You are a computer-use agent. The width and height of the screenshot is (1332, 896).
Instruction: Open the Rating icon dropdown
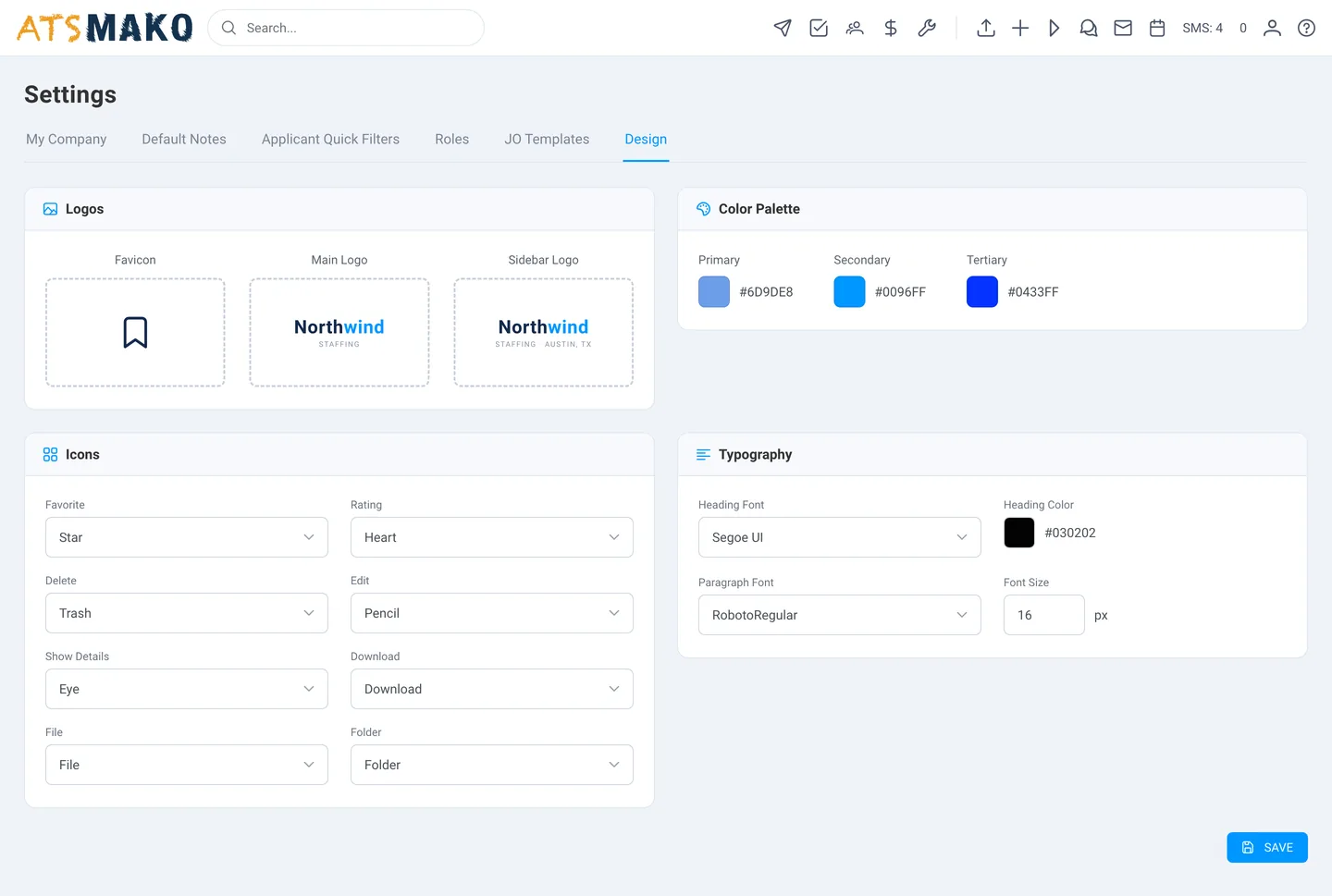[x=492, y=537]
